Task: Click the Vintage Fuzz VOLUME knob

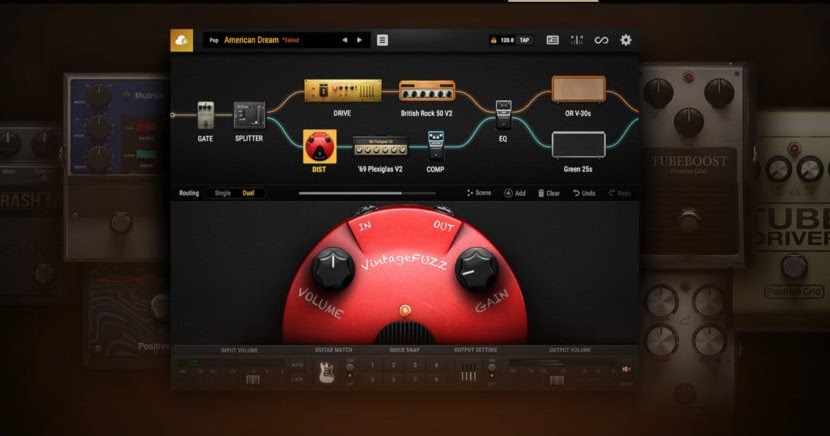Action: coord(332,269)
